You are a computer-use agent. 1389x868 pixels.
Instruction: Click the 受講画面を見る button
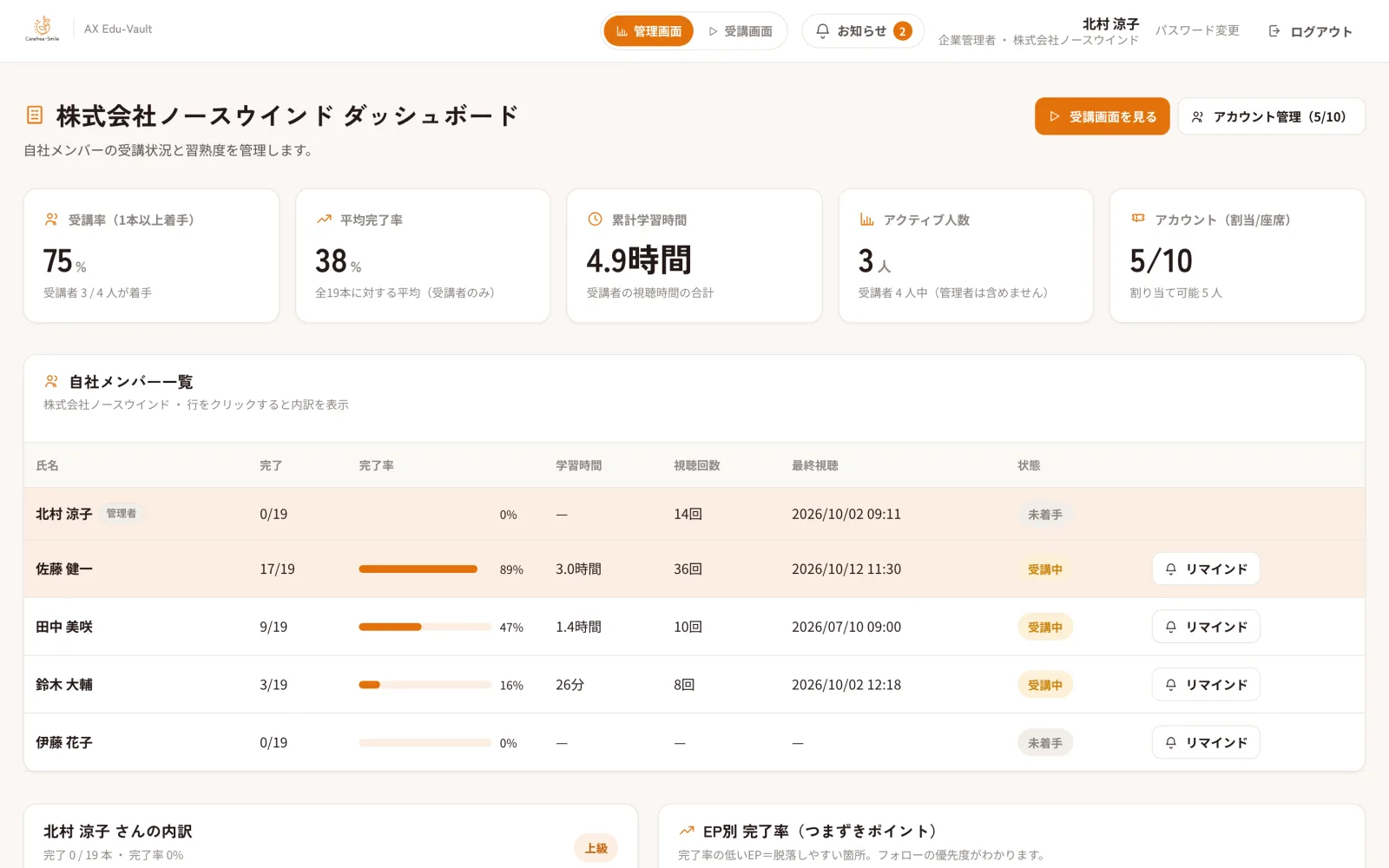point(1103,116)
